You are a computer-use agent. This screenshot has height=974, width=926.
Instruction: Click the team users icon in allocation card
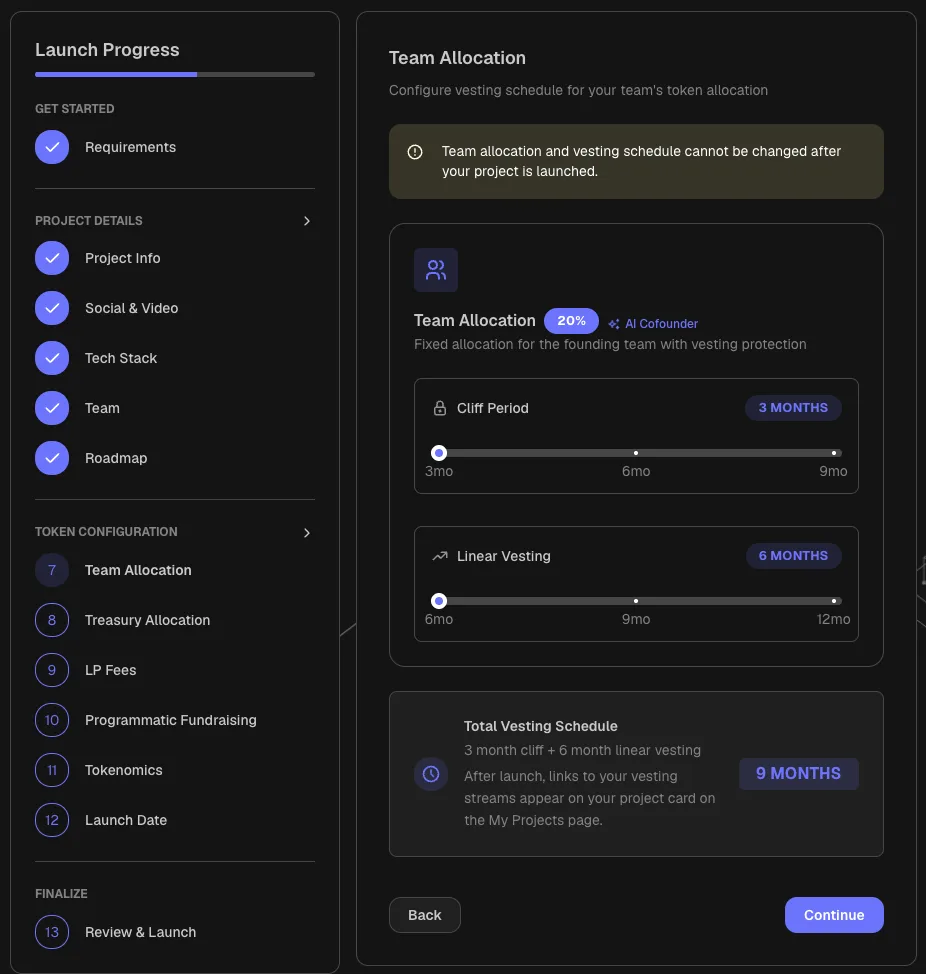(x=436, y=270)
